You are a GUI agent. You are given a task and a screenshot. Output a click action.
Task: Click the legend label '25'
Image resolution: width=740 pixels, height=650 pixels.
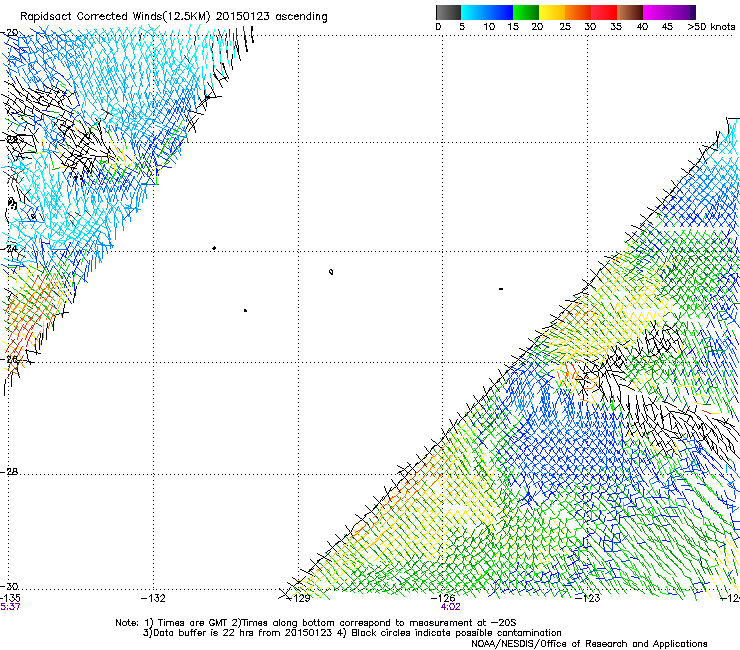click(565, 27)
